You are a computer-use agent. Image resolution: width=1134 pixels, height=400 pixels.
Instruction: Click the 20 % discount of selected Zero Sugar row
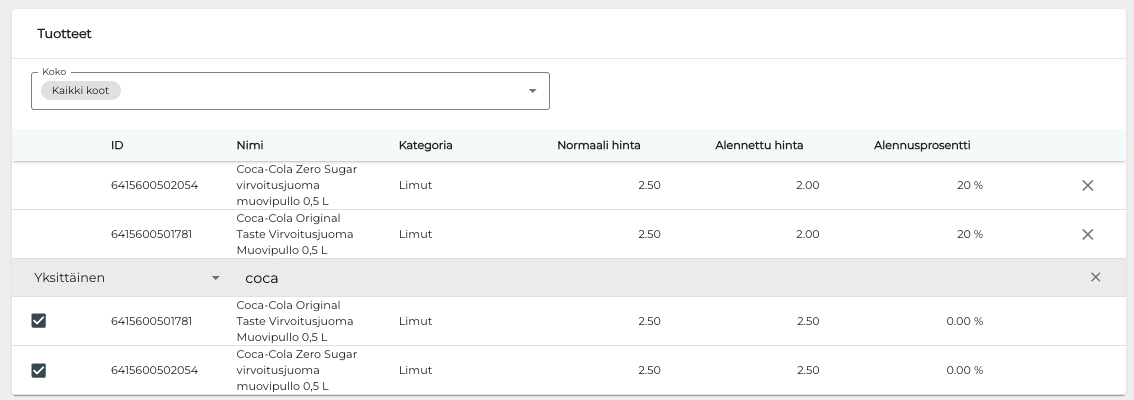coord(969,186)
